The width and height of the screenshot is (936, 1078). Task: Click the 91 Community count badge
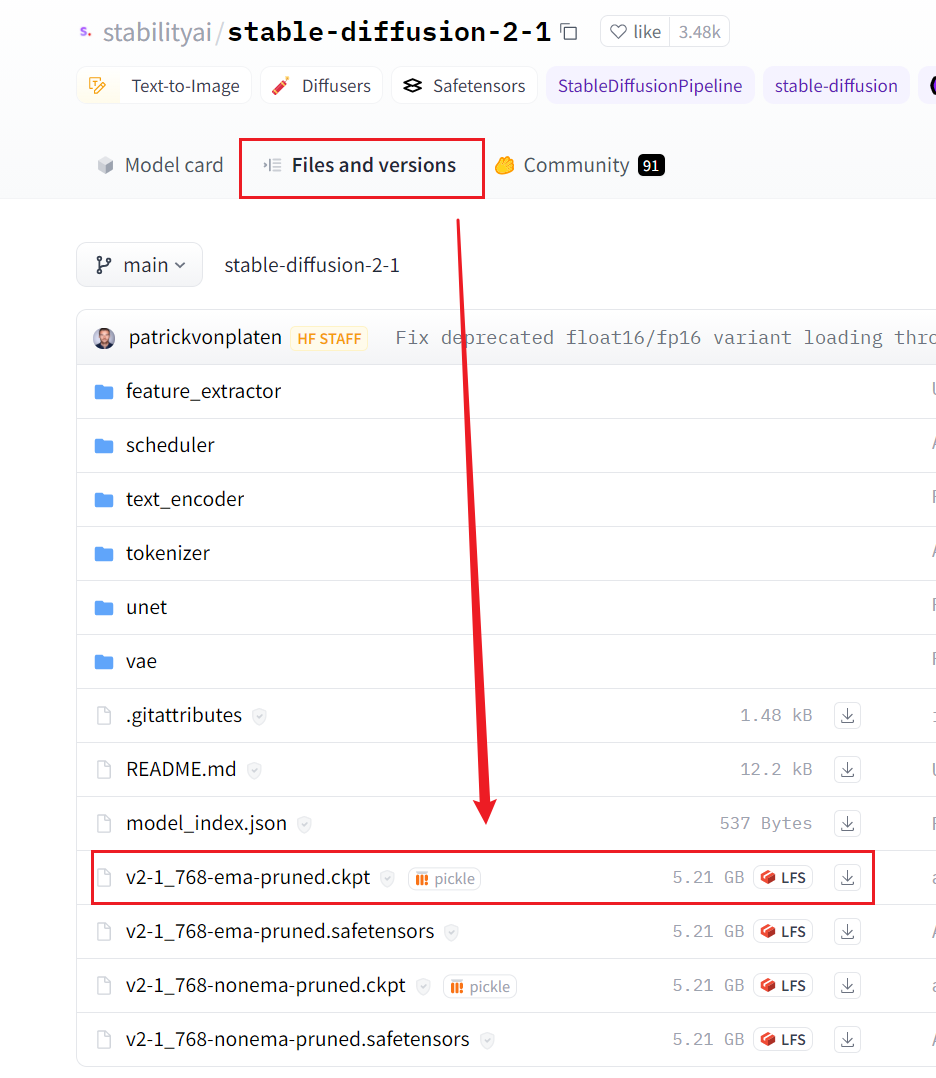[651, 166]
